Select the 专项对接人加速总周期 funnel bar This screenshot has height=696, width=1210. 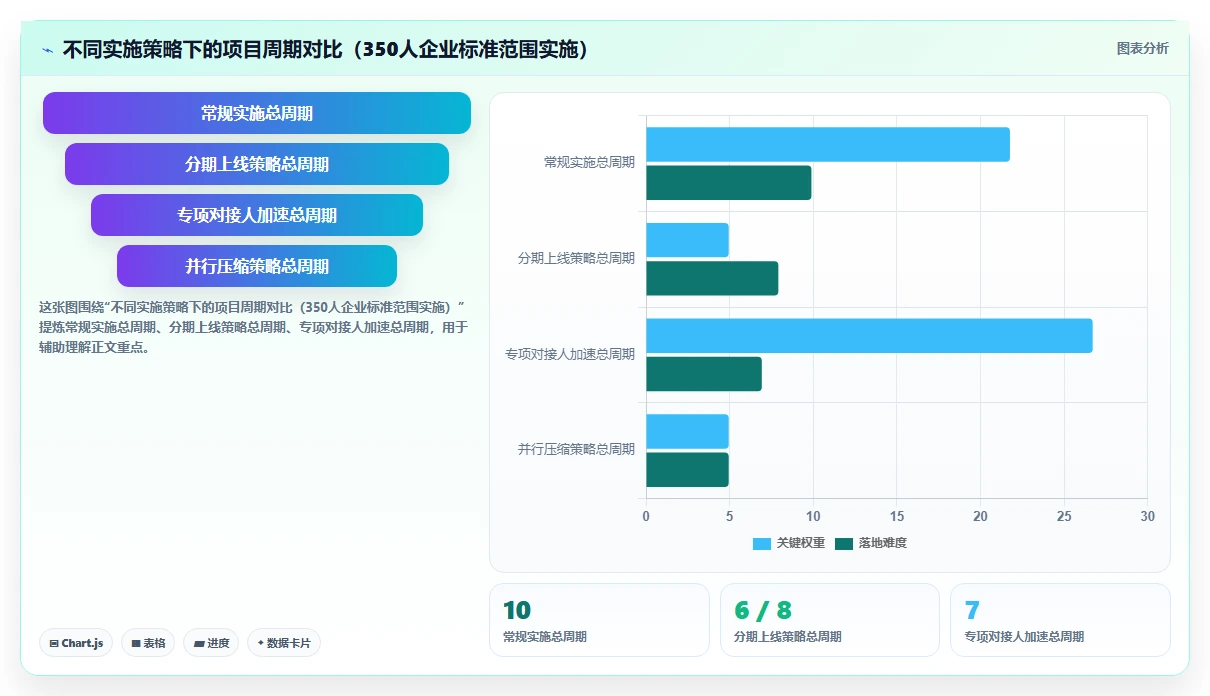257,215
